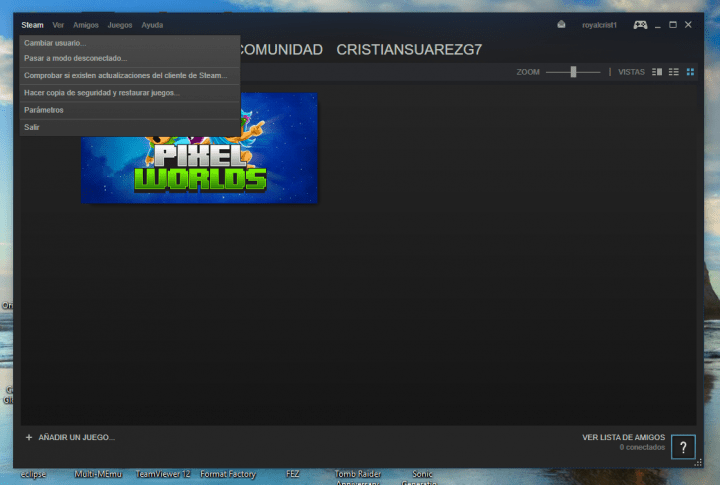Open the Juegos menu

(x=120, y=25)
